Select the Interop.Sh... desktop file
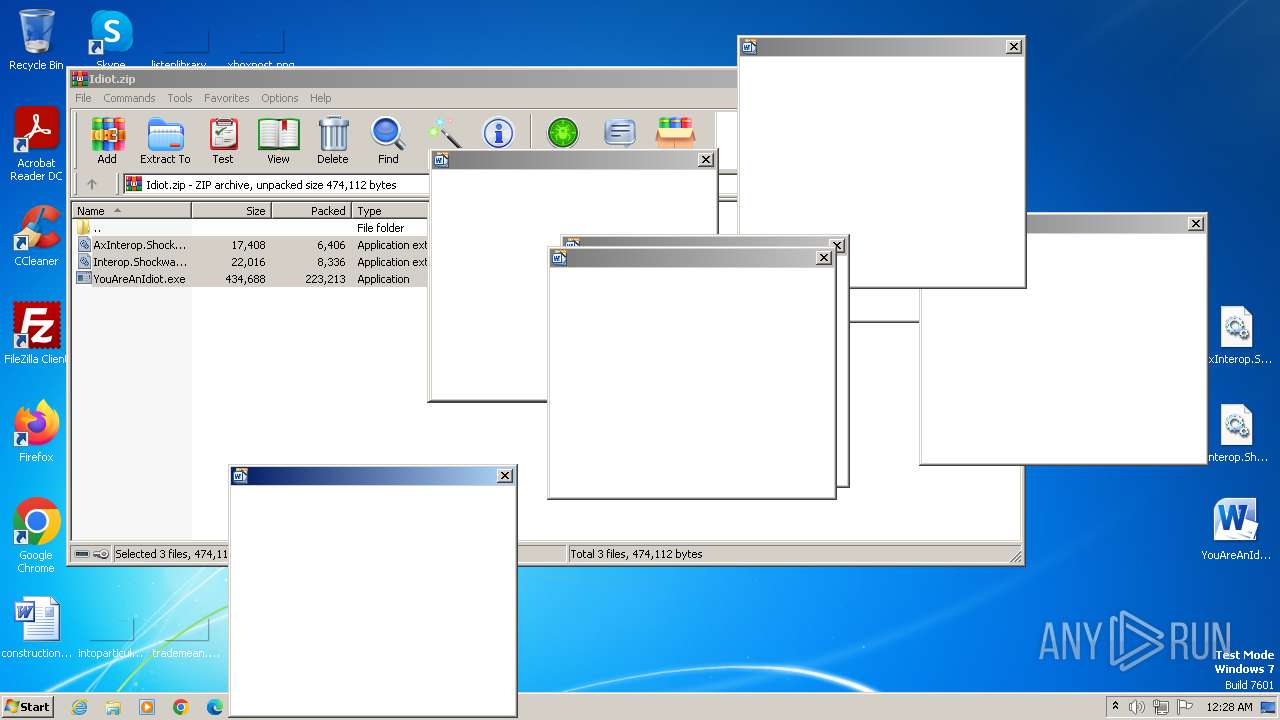 pyautogui.click(x=1238, y=434)
